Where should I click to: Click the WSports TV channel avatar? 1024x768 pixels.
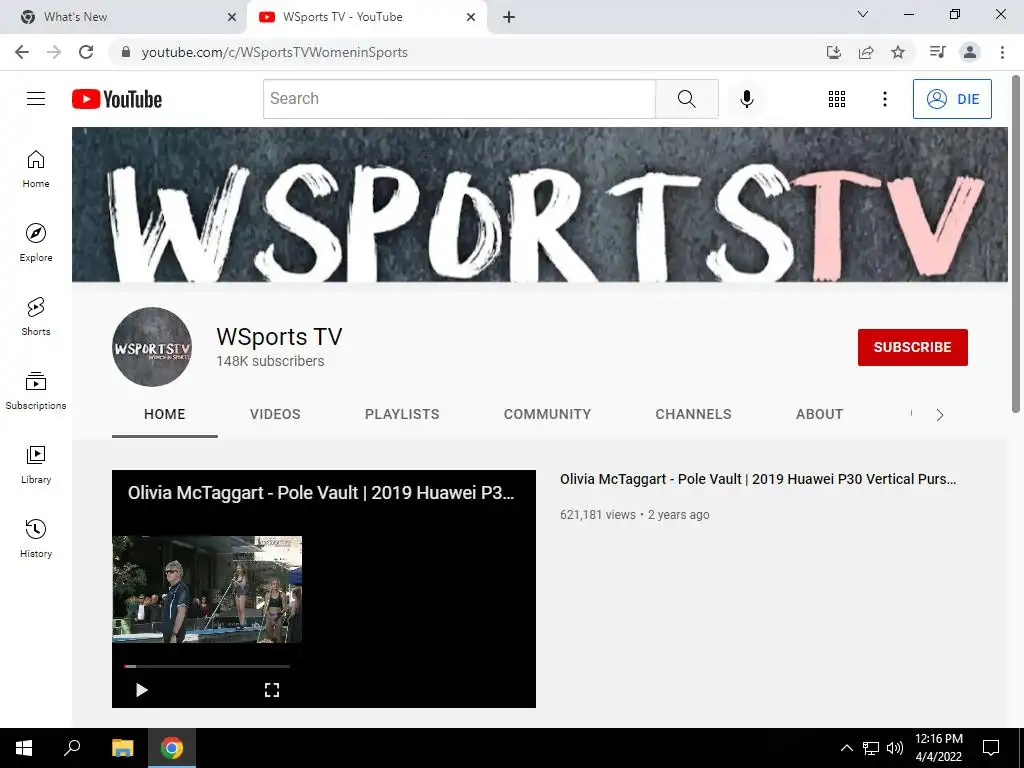pos(152,347)
